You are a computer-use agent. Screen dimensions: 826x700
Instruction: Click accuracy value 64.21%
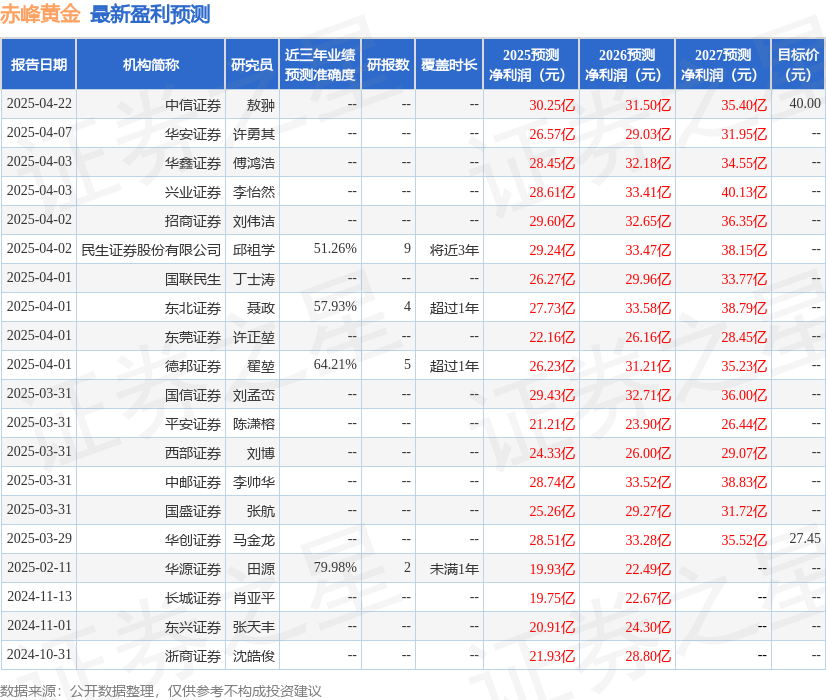(x=335, y=364)
